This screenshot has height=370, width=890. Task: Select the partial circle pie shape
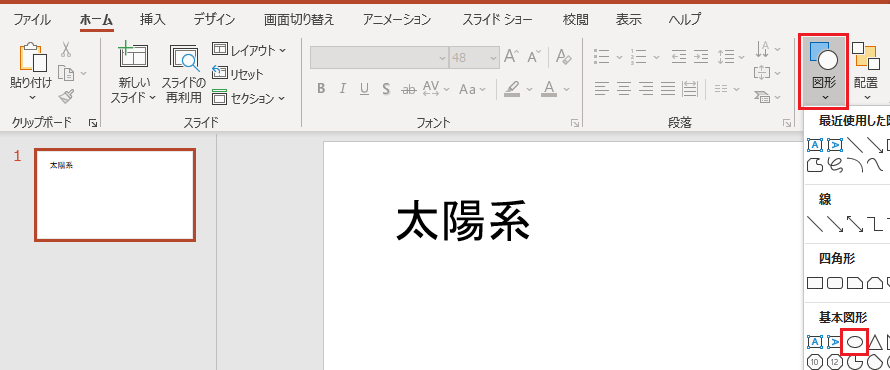pos(855,362)
